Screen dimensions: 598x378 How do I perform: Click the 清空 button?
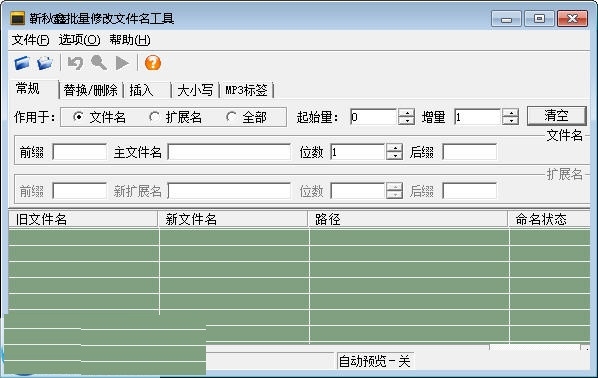pos(556,116)
